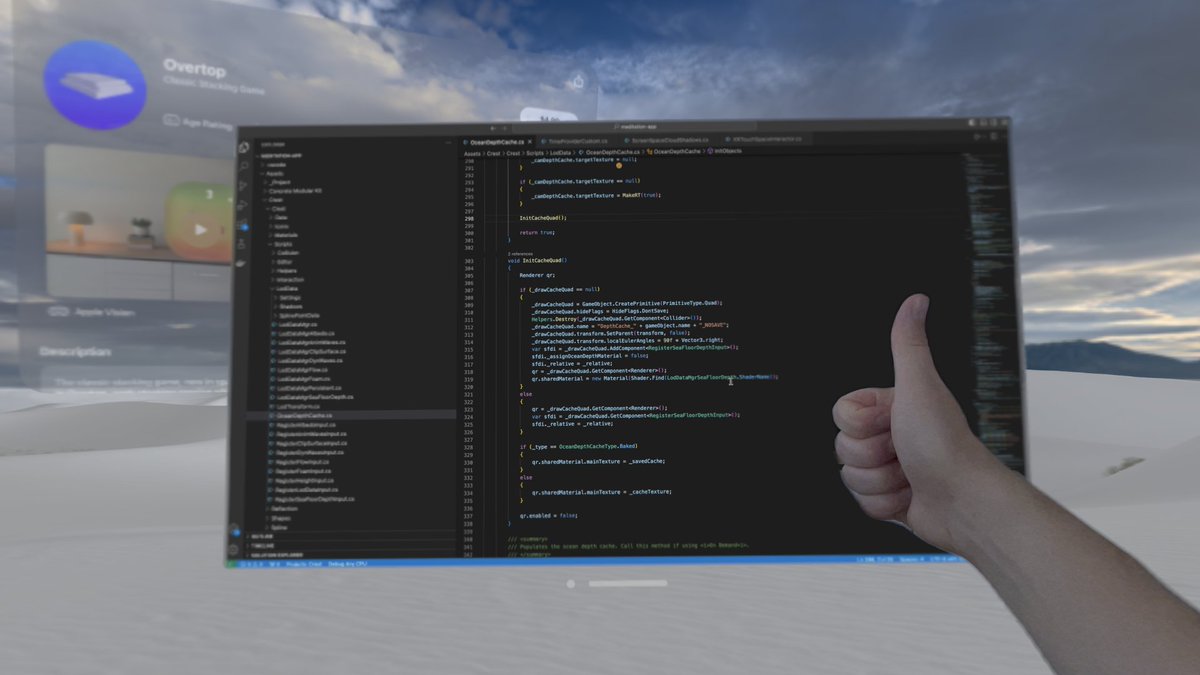Open LodDataMgrFlow.cs file

click(x=300, y=370)
